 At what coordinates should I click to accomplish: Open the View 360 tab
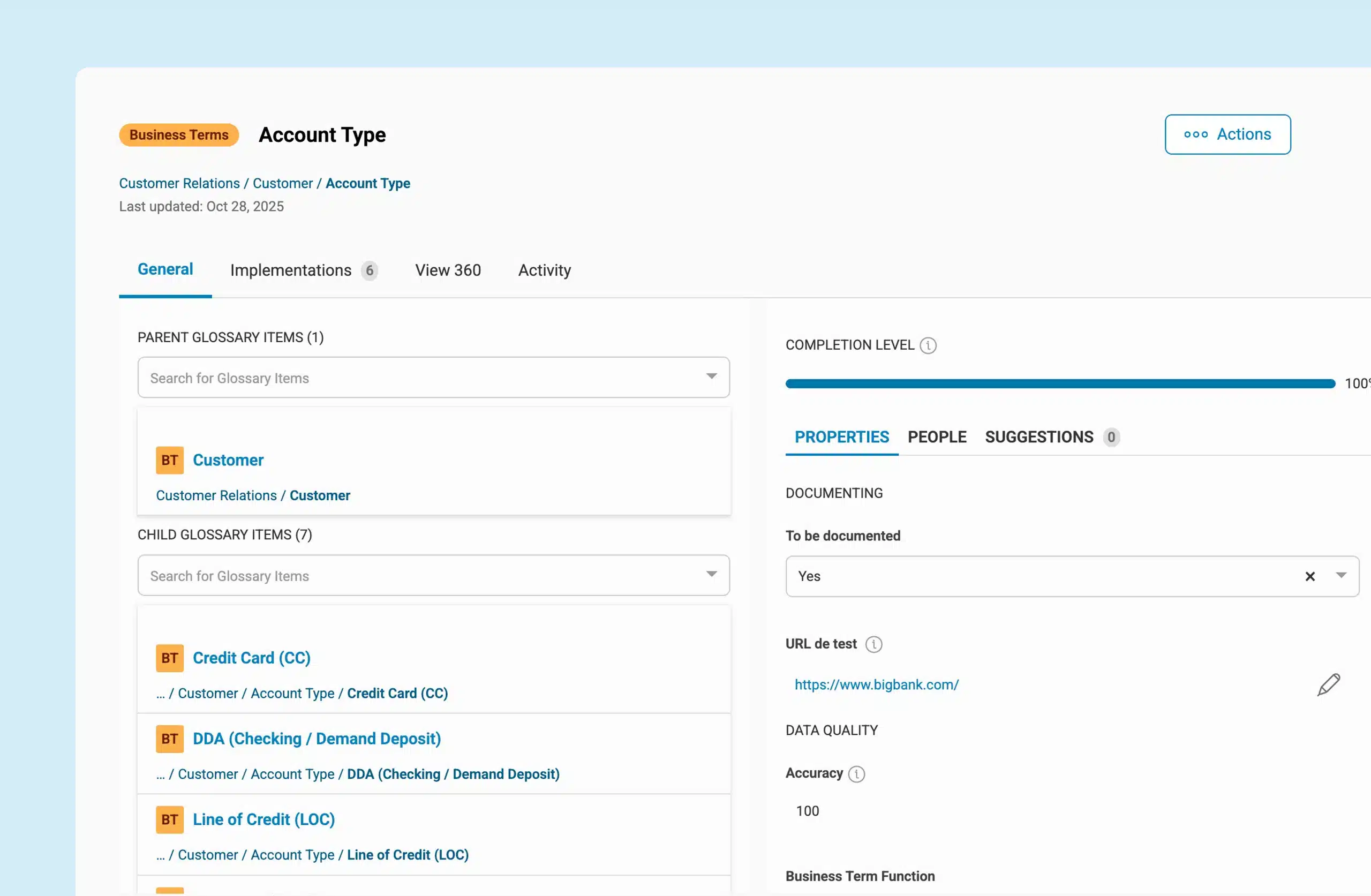(x=448, y=270)
